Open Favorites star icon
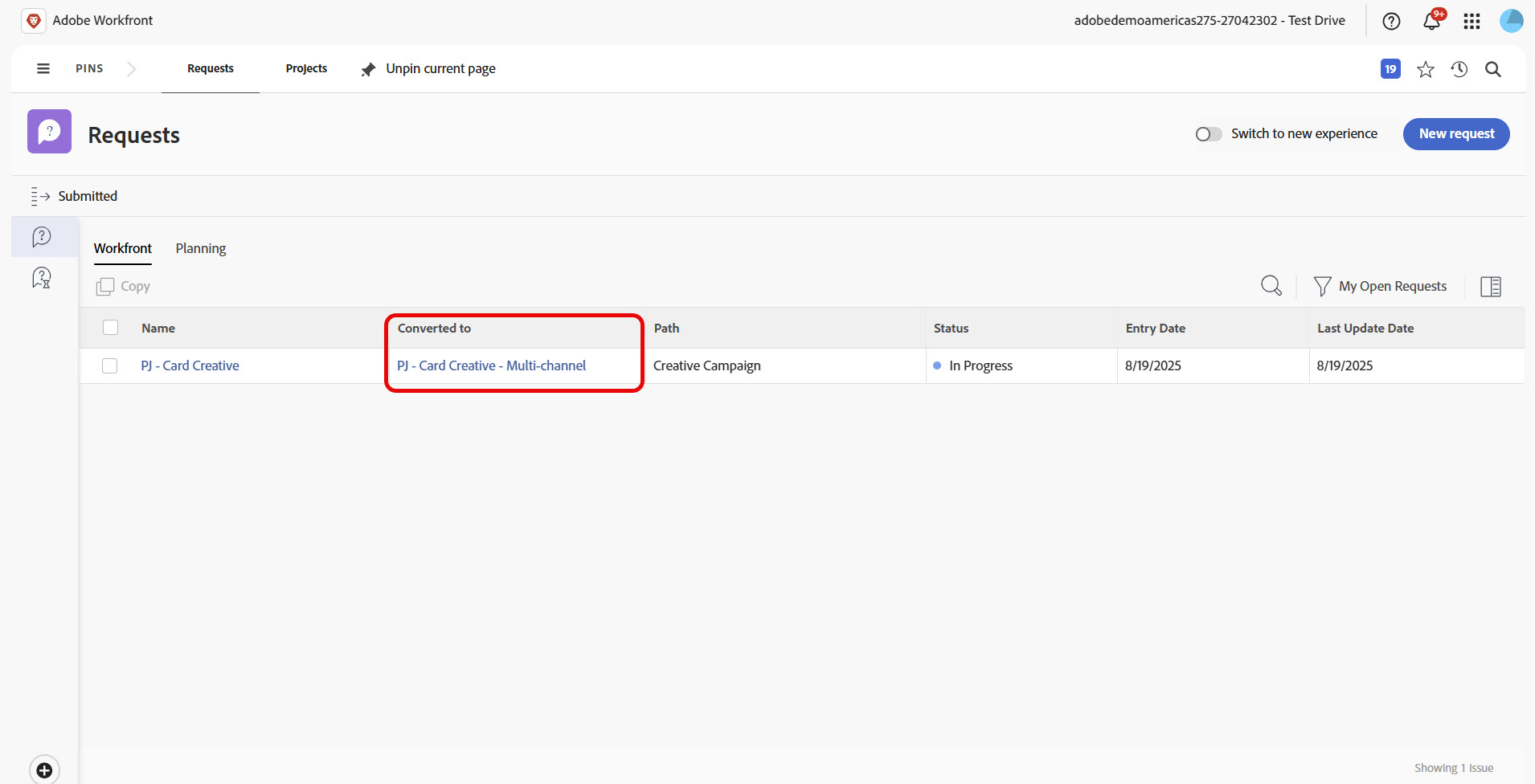The image size is (1535, 784). 1426,69
